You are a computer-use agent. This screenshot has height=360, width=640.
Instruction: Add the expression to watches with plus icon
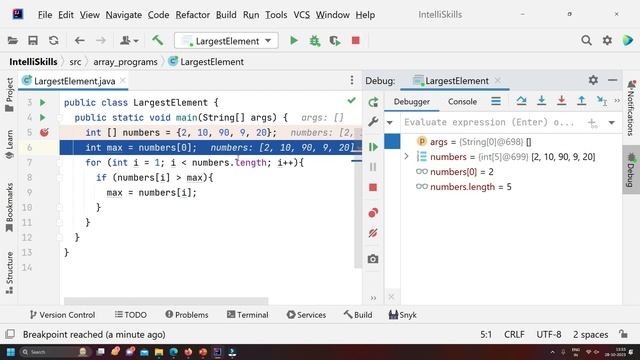[592, 122]
